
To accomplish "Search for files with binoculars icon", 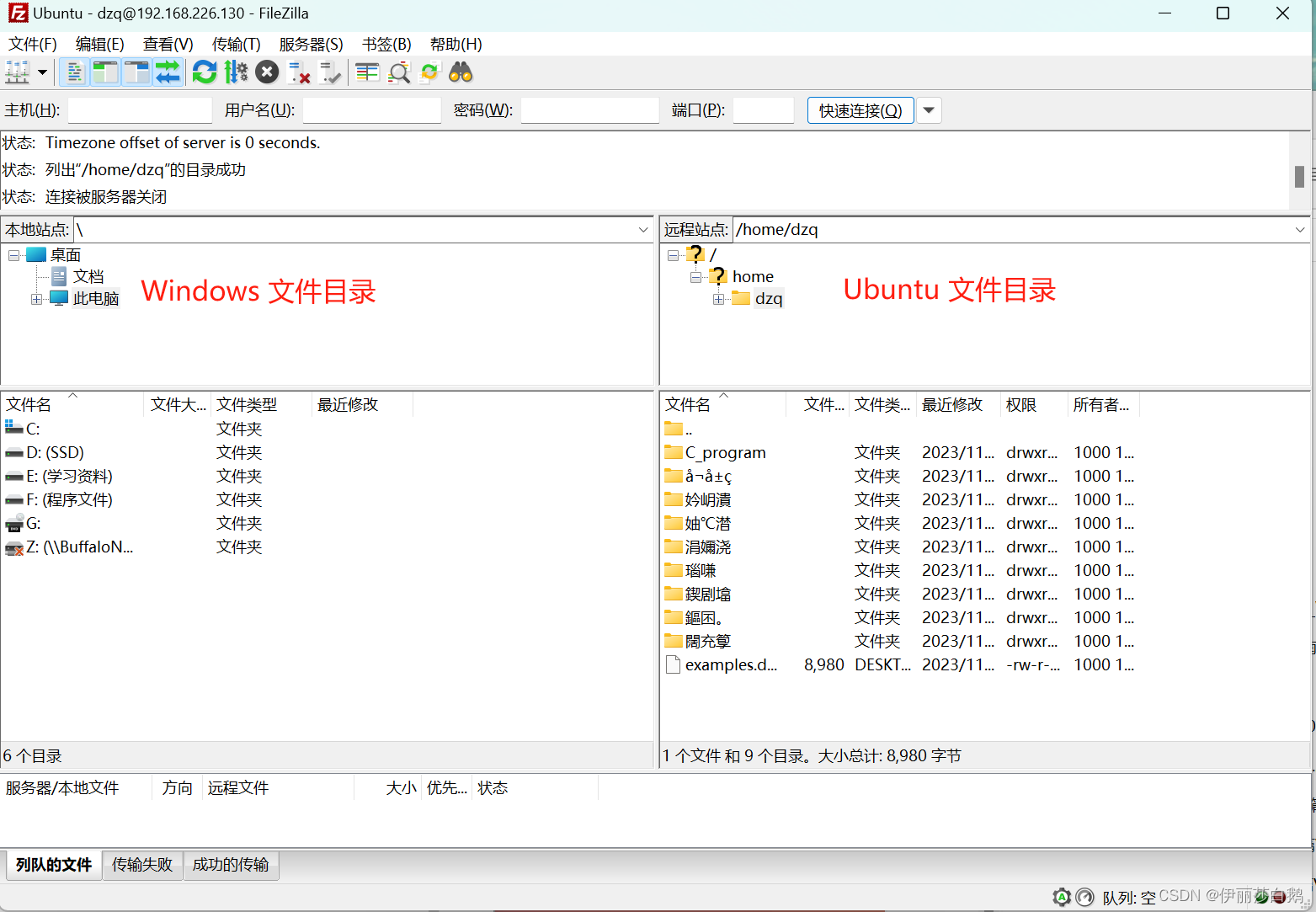I will (x=461, y=72).
